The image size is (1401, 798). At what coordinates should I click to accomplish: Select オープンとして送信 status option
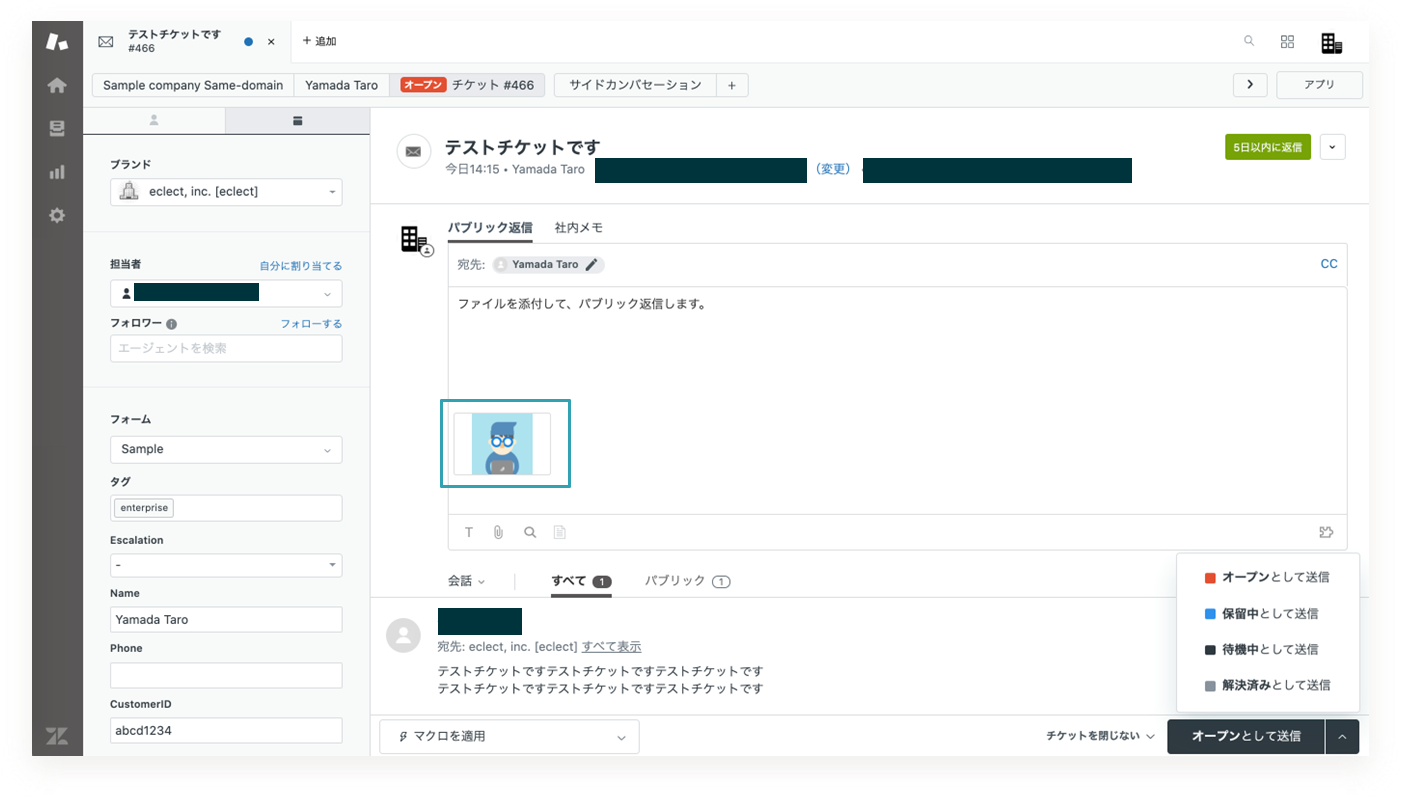tap(1268, 578)
